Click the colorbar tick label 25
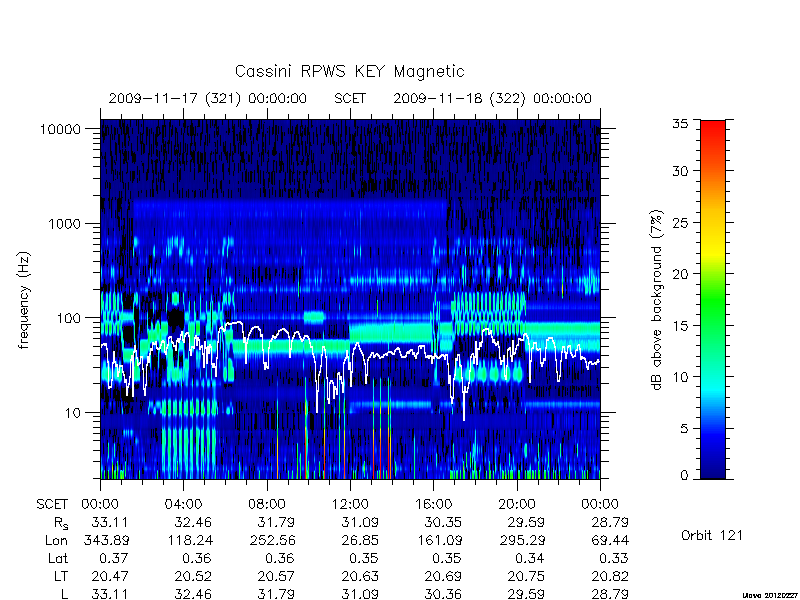This screenshot has height=600, width=800. click(680, 223)
